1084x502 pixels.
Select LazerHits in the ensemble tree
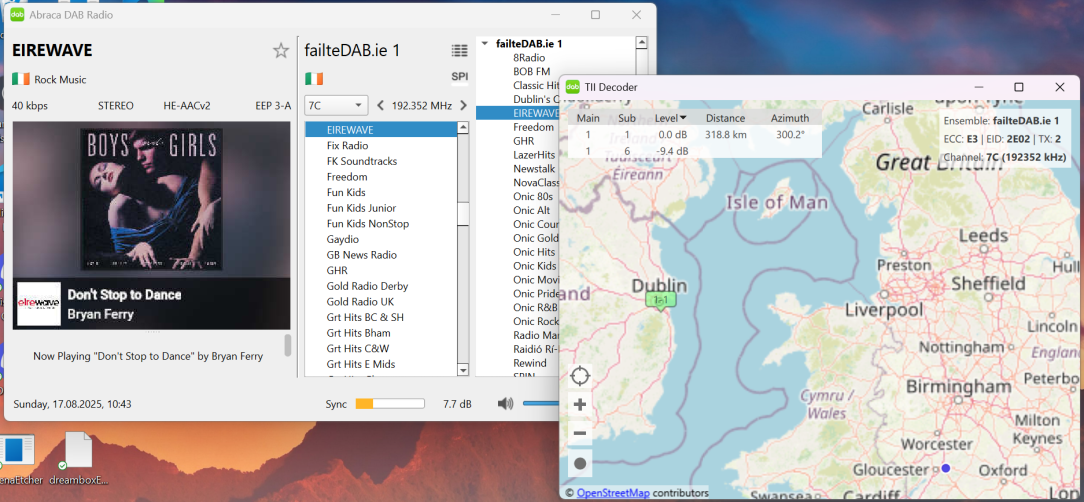click(x=534, y=155)
